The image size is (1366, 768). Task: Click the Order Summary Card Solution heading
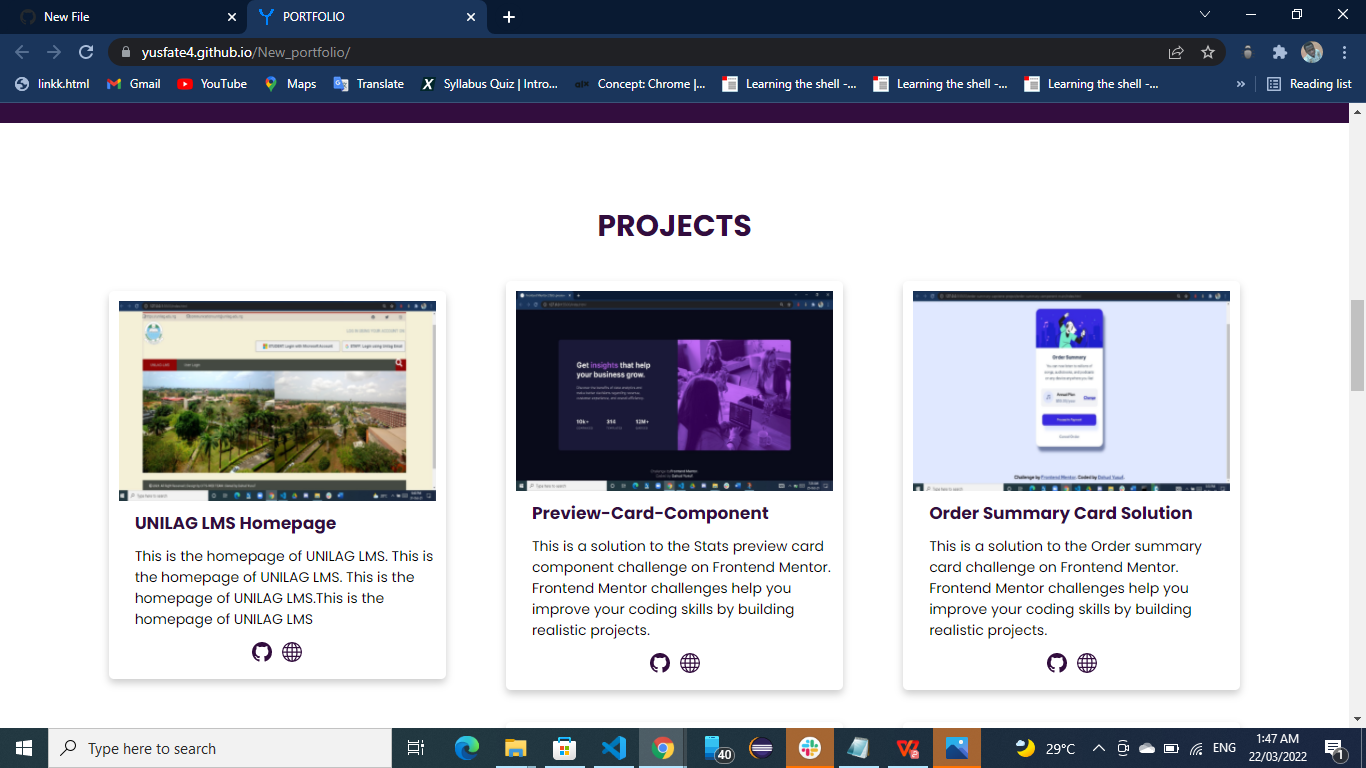pyautogui.click(x=1060, y=513)
